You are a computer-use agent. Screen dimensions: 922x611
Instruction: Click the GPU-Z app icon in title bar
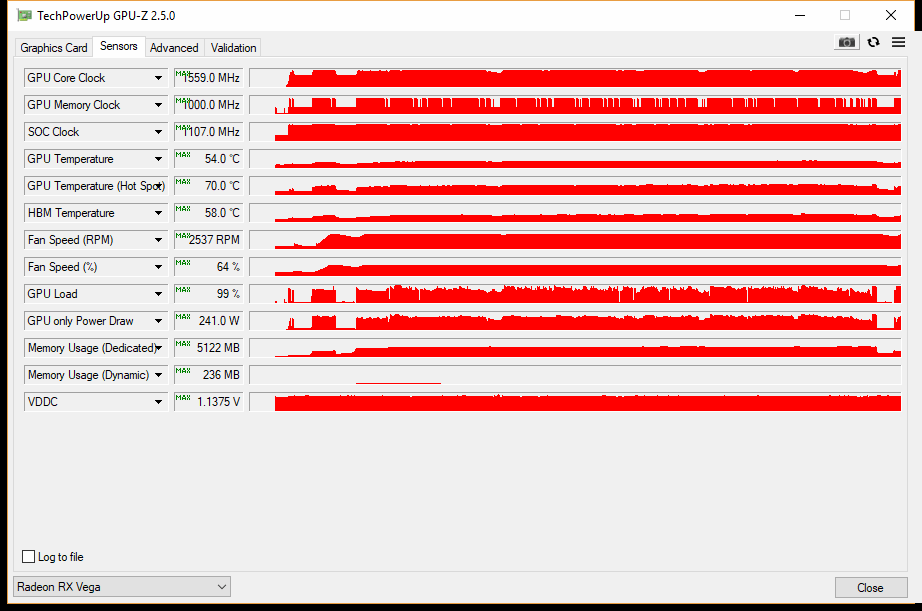tap(24, 15)
